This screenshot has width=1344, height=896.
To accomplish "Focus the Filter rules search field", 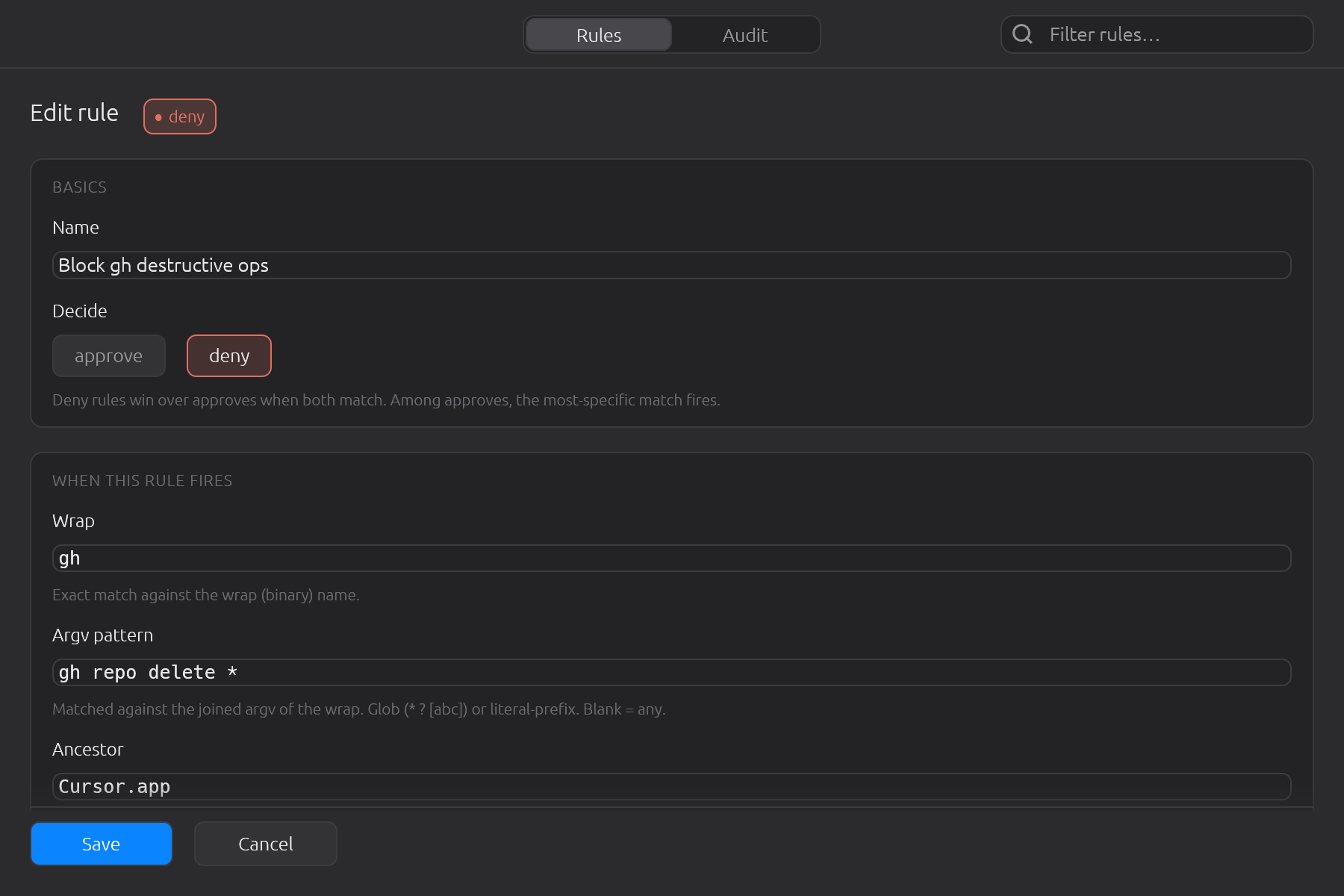I will point(1157,34).
